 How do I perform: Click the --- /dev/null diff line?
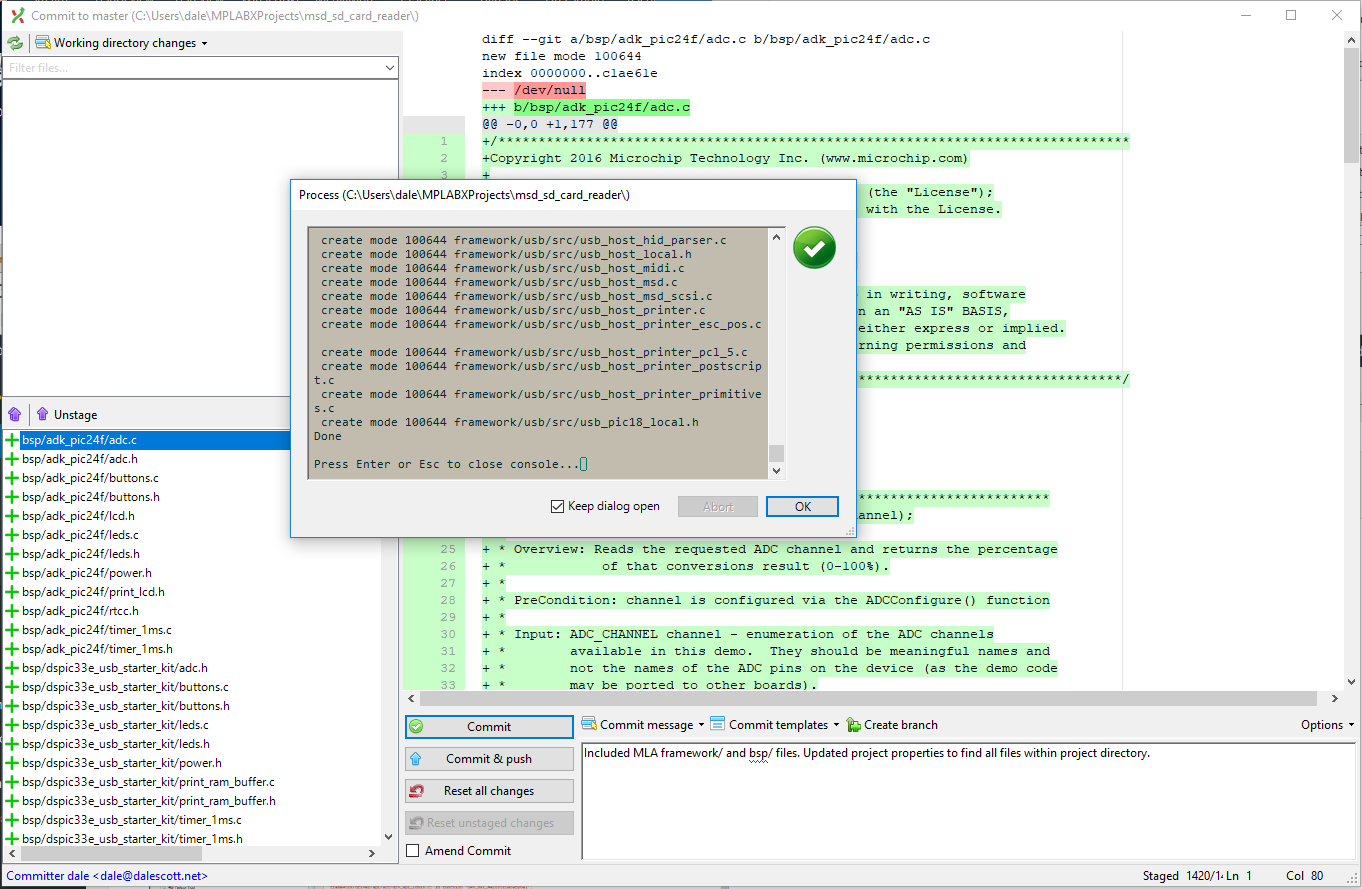(x=534, y=90)
